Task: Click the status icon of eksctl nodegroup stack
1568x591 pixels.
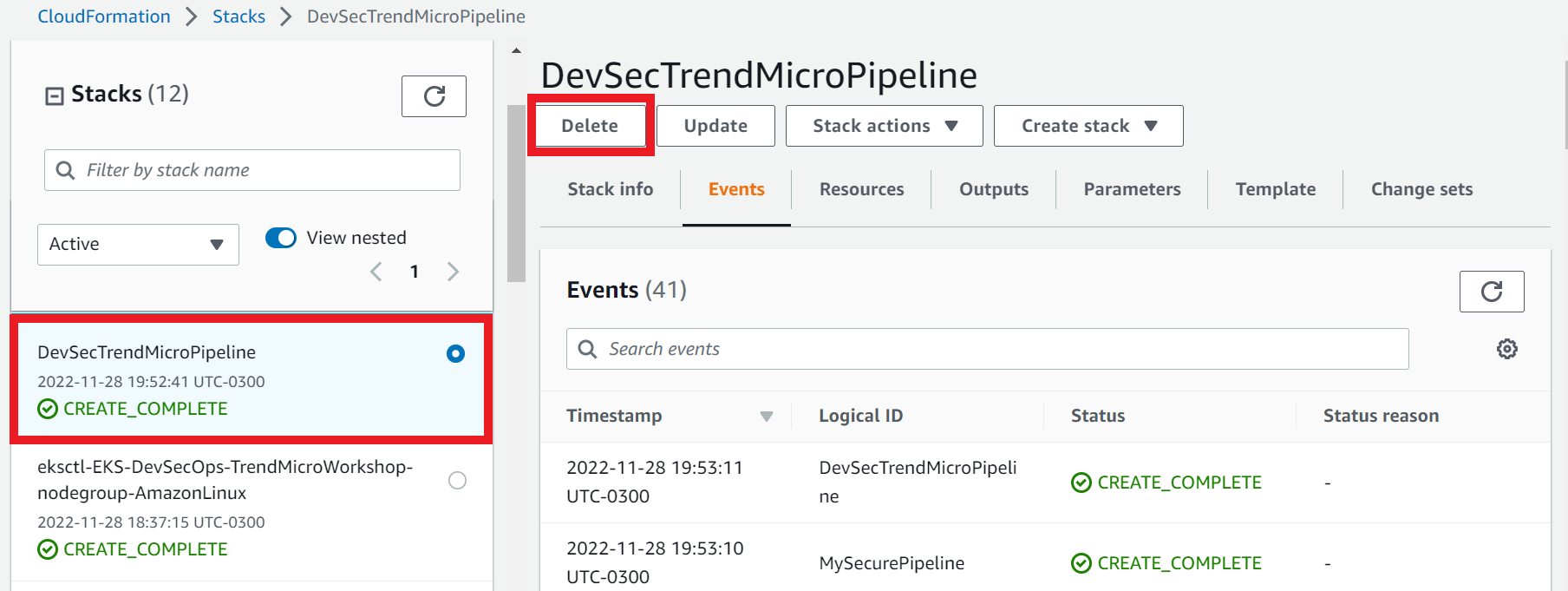Action: click(48, 549)
